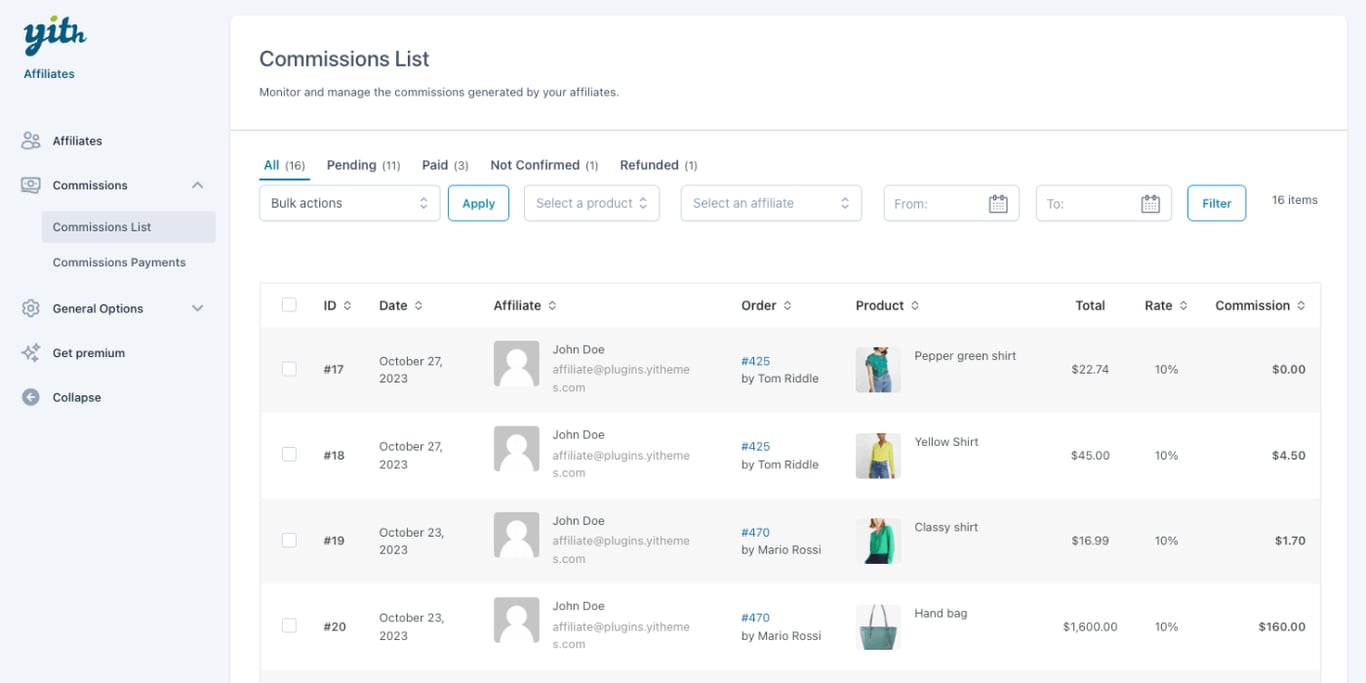This screenshot has width=1366, height=683.
Task: Click the Hand bag product thumbnail
Action: (x=877, y=626)
